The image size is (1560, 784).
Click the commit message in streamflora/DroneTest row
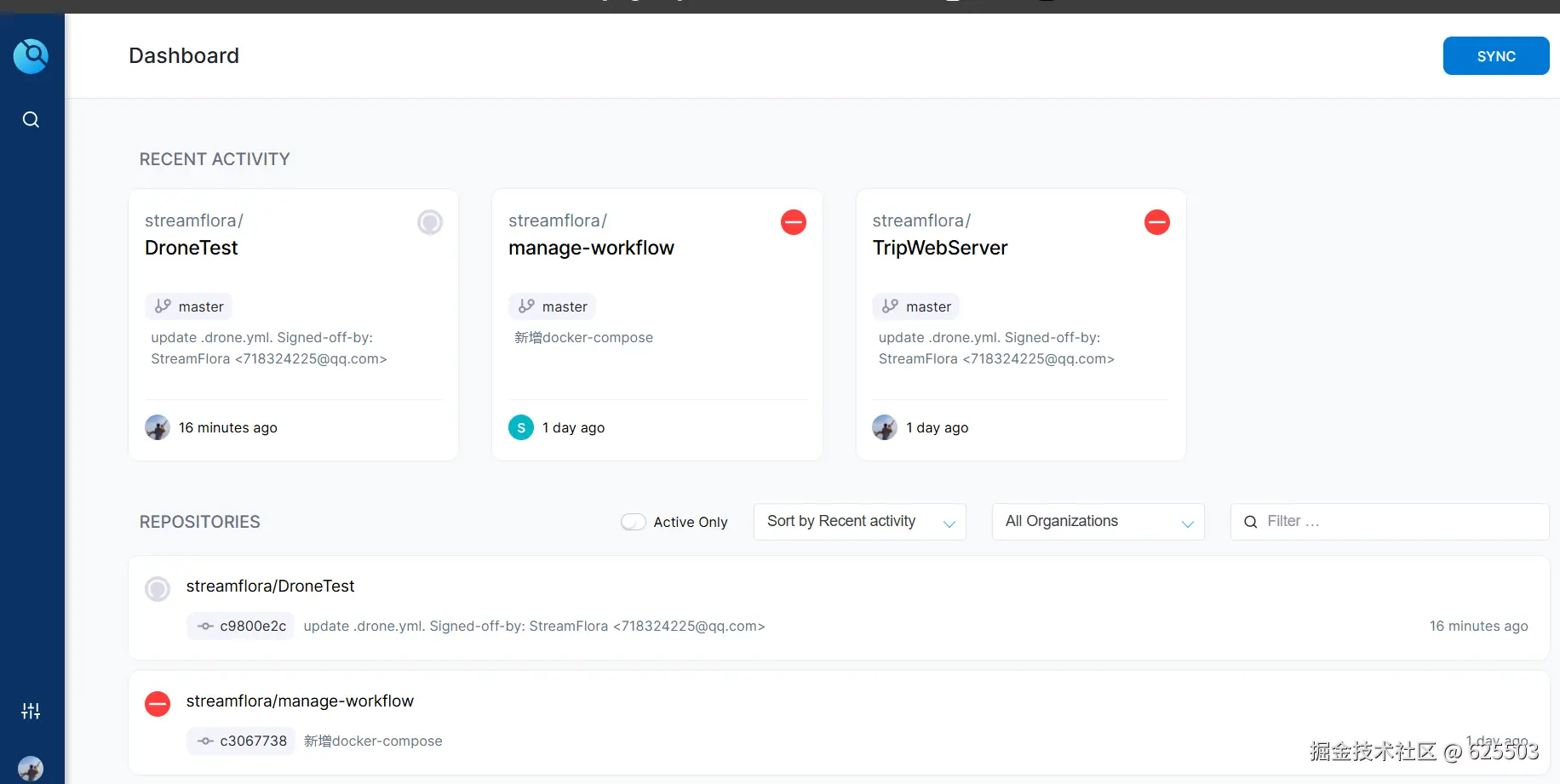click(x=535, y=626)
